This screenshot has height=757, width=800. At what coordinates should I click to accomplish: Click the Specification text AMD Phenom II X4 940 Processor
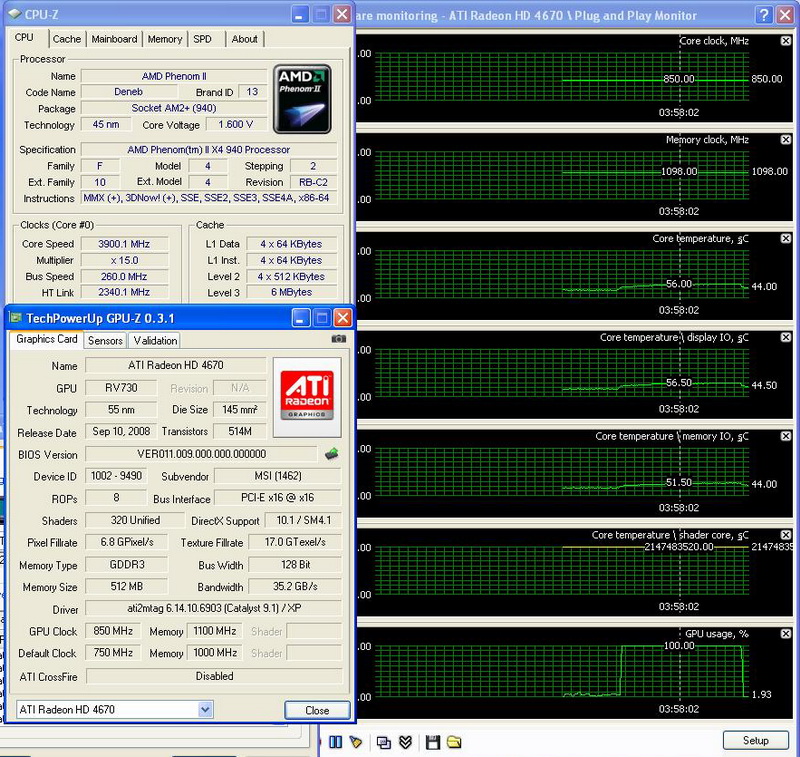coord(209,149)
